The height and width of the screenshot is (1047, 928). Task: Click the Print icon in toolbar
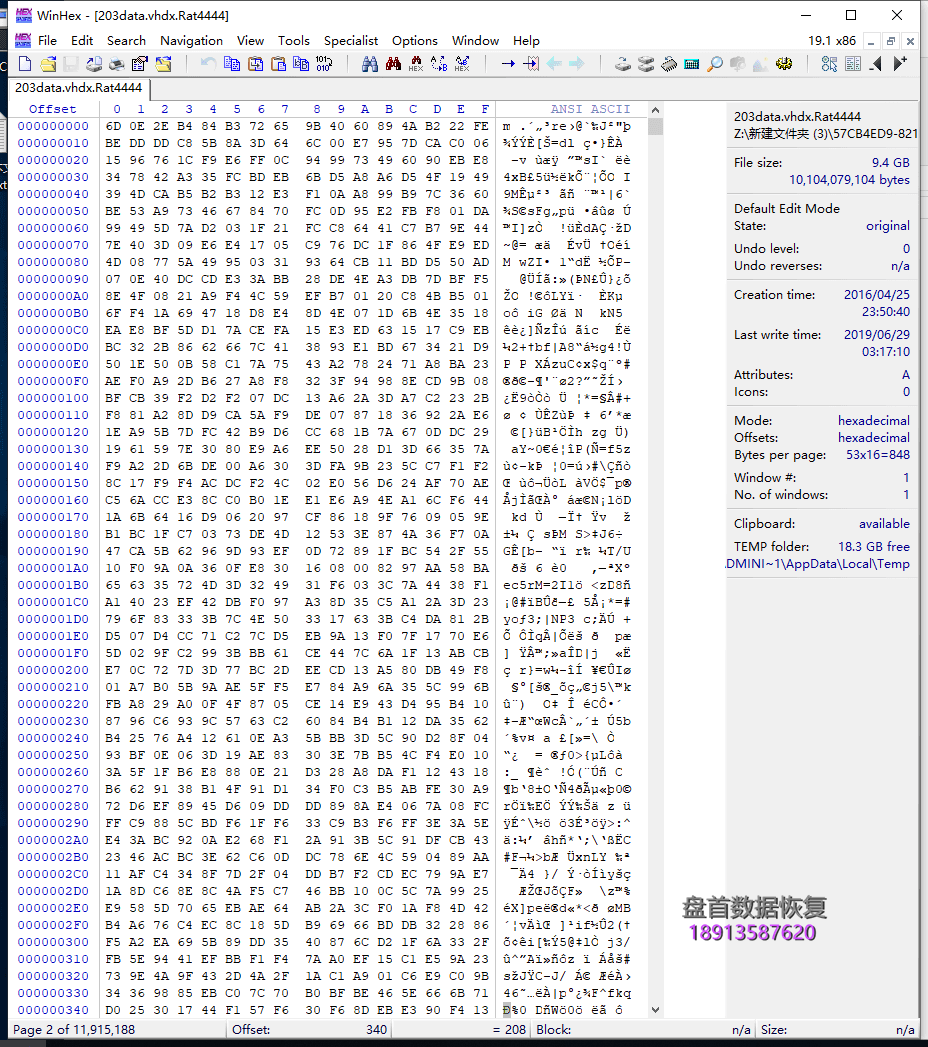[117, 64]
